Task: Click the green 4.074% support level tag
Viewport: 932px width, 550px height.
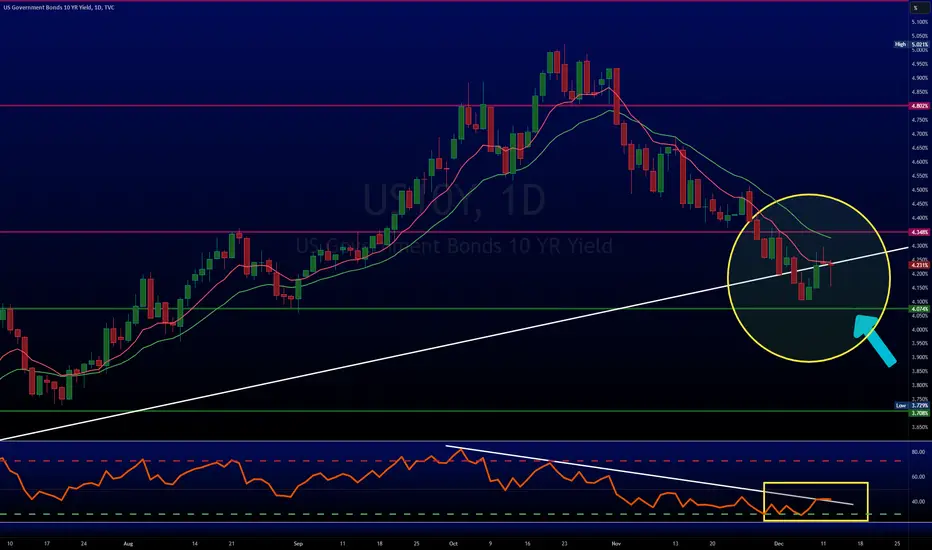Action: [x=919, y=309]
